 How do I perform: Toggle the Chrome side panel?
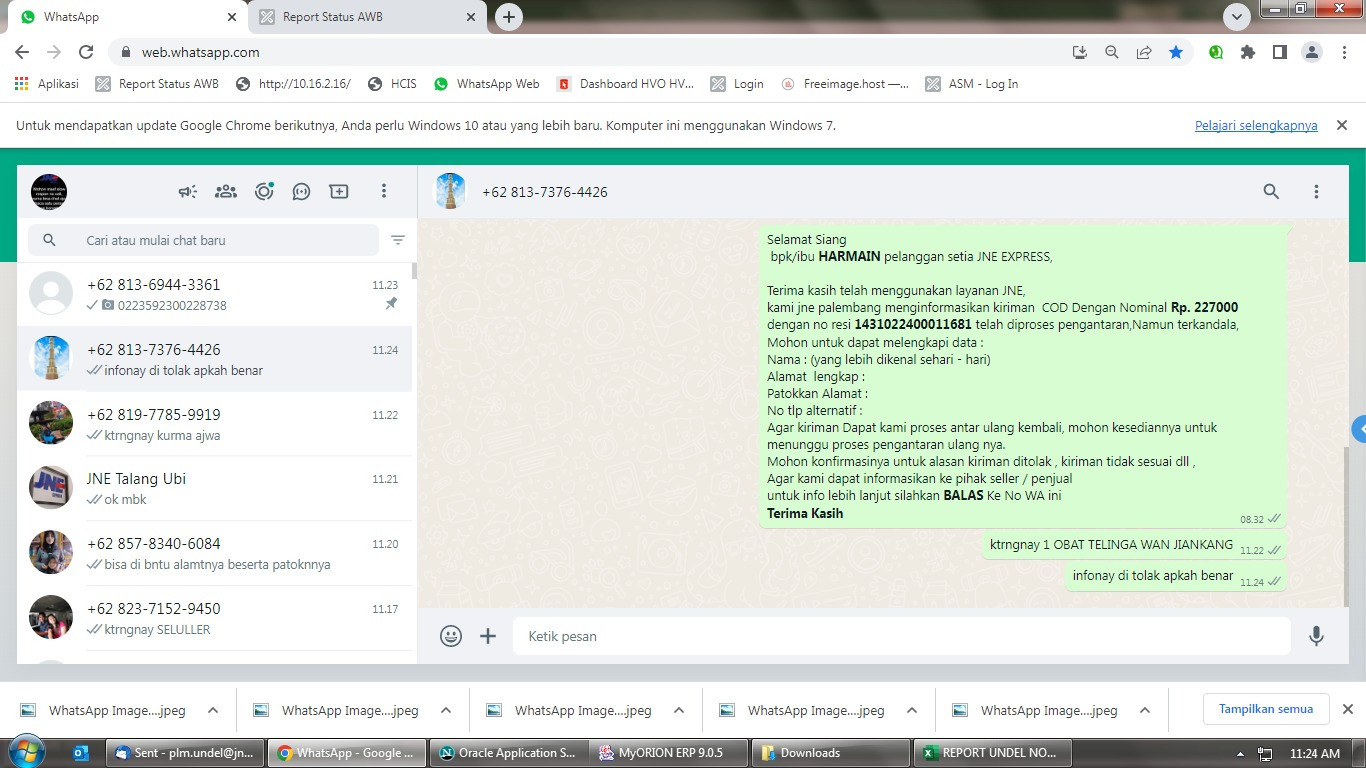(1279, 52)
